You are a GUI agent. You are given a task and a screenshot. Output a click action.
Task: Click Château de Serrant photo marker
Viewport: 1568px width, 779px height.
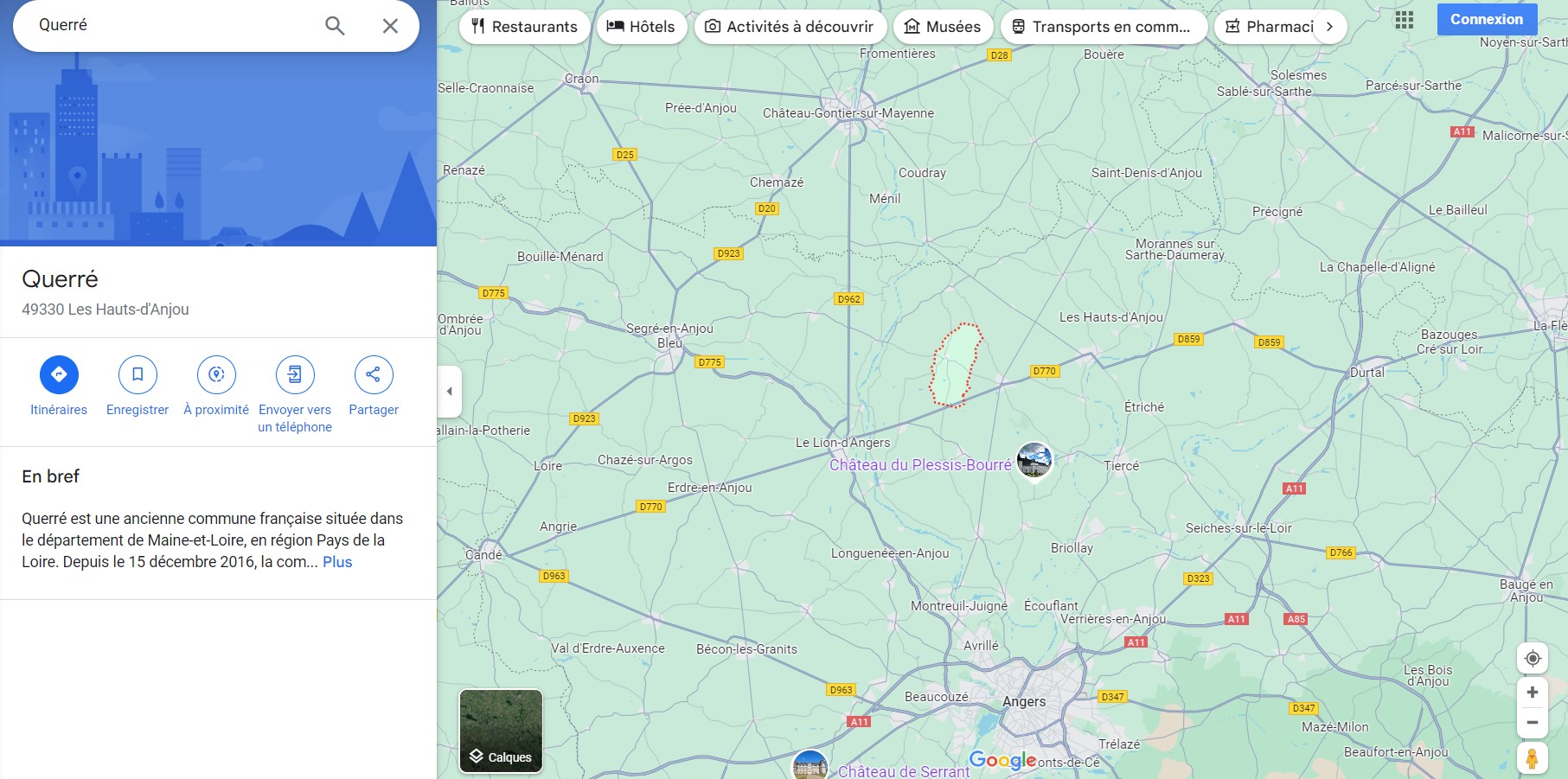click(810, 766)
